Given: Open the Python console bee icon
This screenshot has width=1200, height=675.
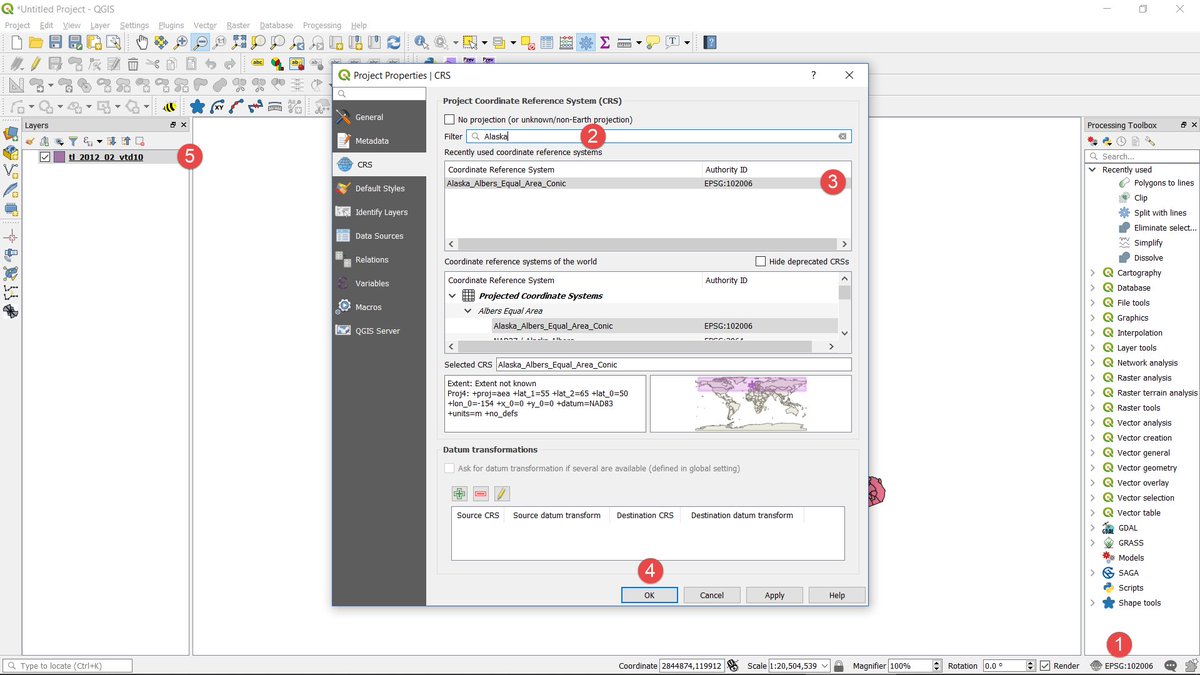Looking at the screenshot, I should coord(170,107).
